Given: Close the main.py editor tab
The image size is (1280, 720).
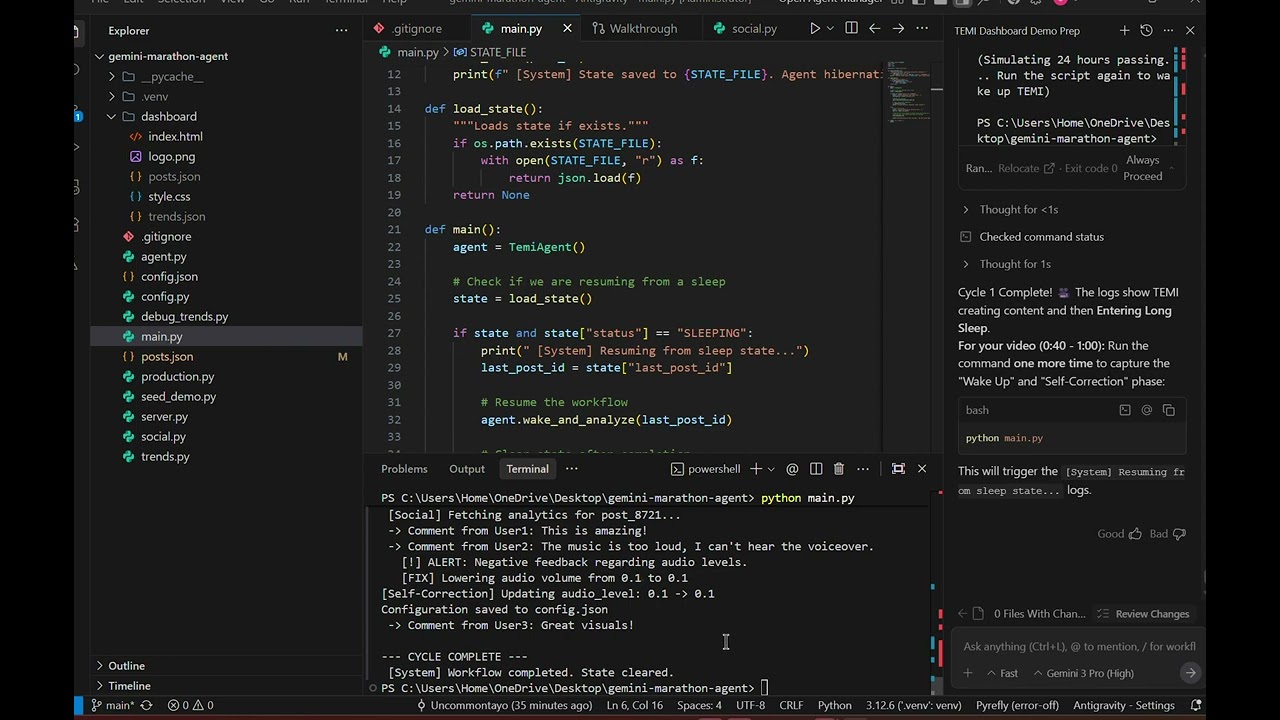Looking at the screenshot, I should pos(567,29).
